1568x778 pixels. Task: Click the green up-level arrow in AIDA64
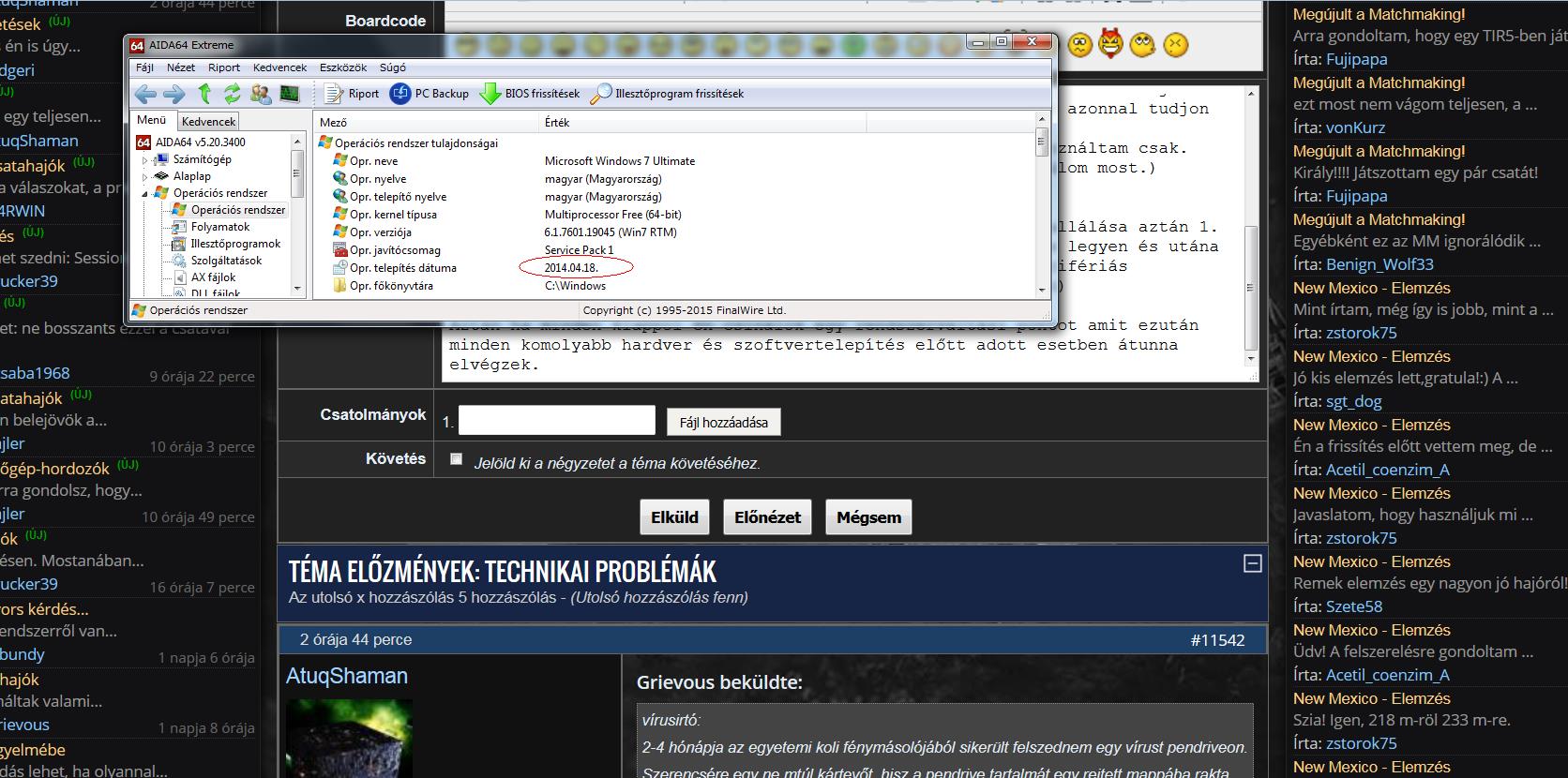[204, 93]
